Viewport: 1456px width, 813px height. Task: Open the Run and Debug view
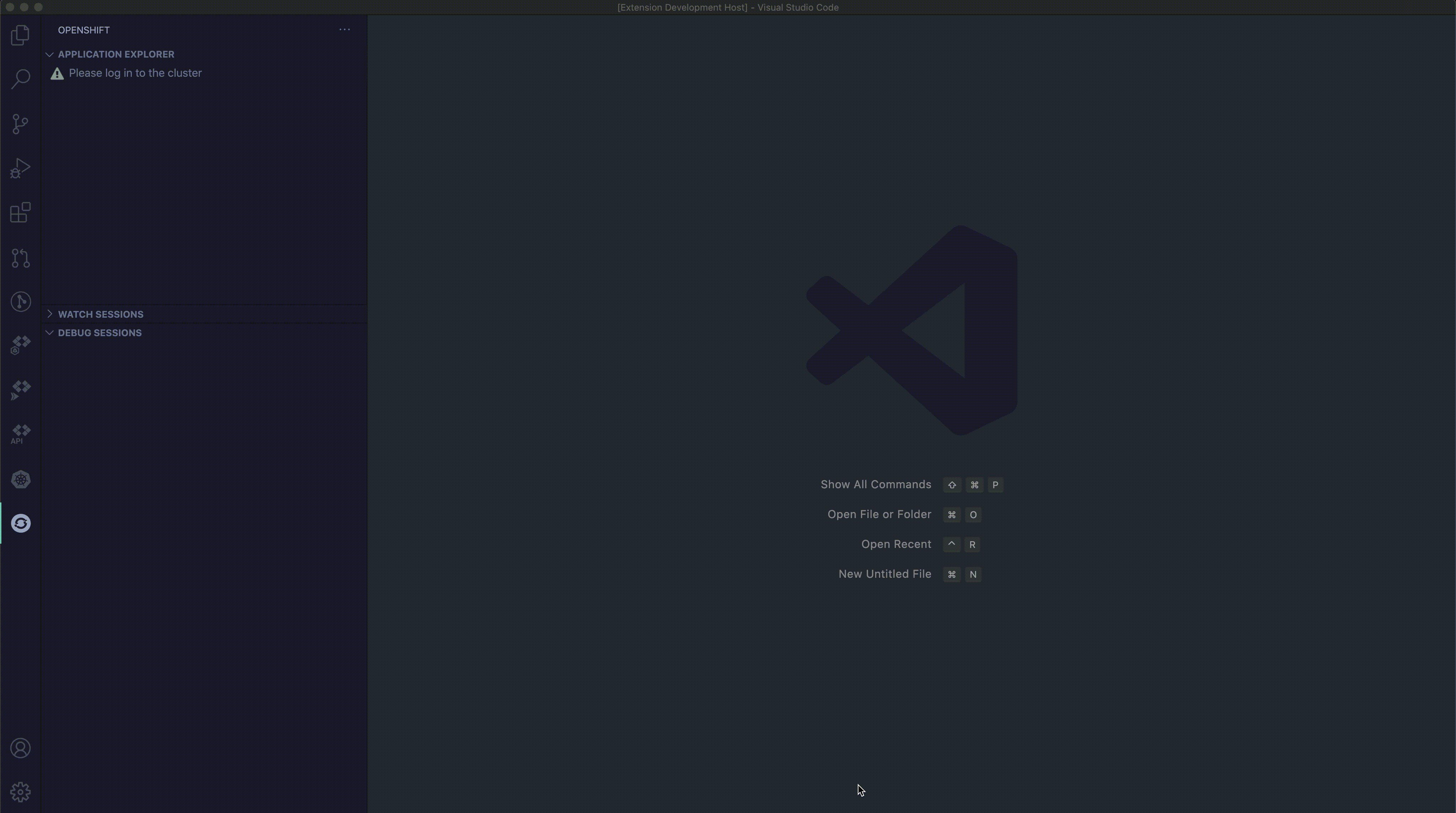[20, 168]
